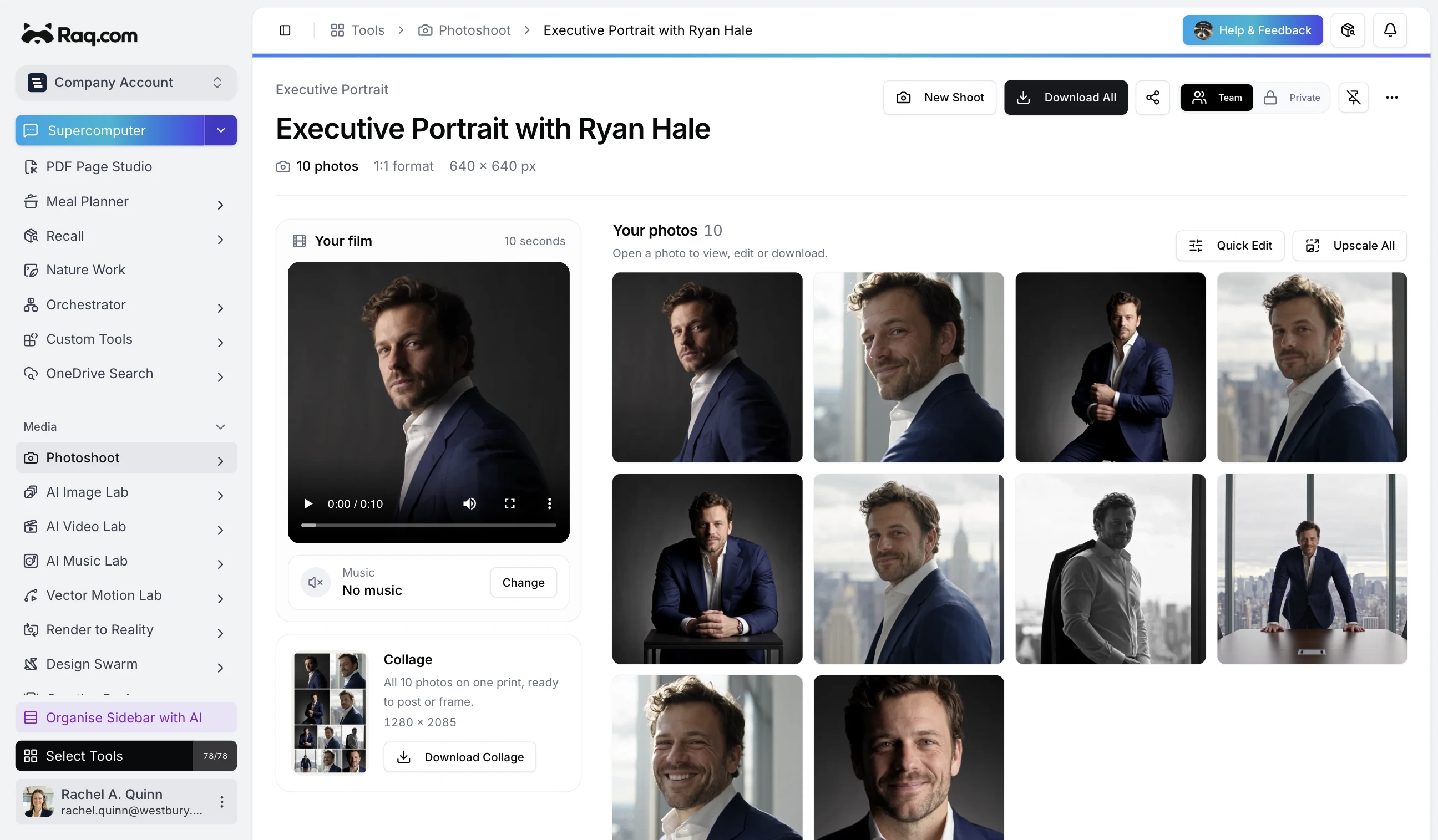Click New Shoot button
The image size is (1438, 840).
click(x=939, y=98)
